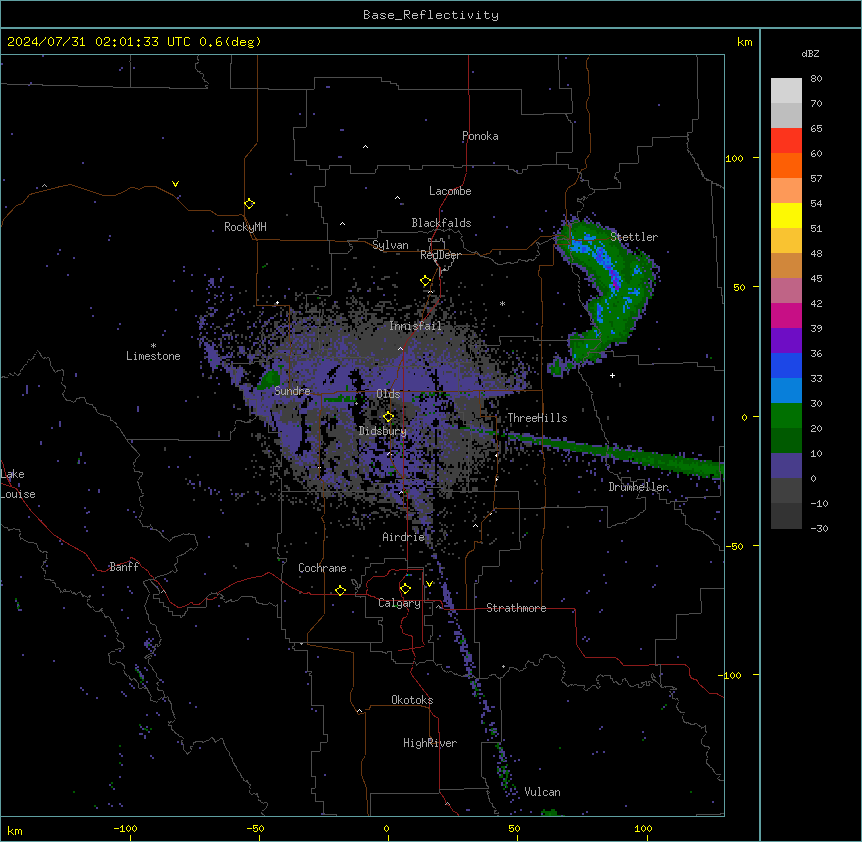The width and height of the screenshot is (862, 842).
Task: Click the bottom axis -100 tick label
Action: pos(125,828)
